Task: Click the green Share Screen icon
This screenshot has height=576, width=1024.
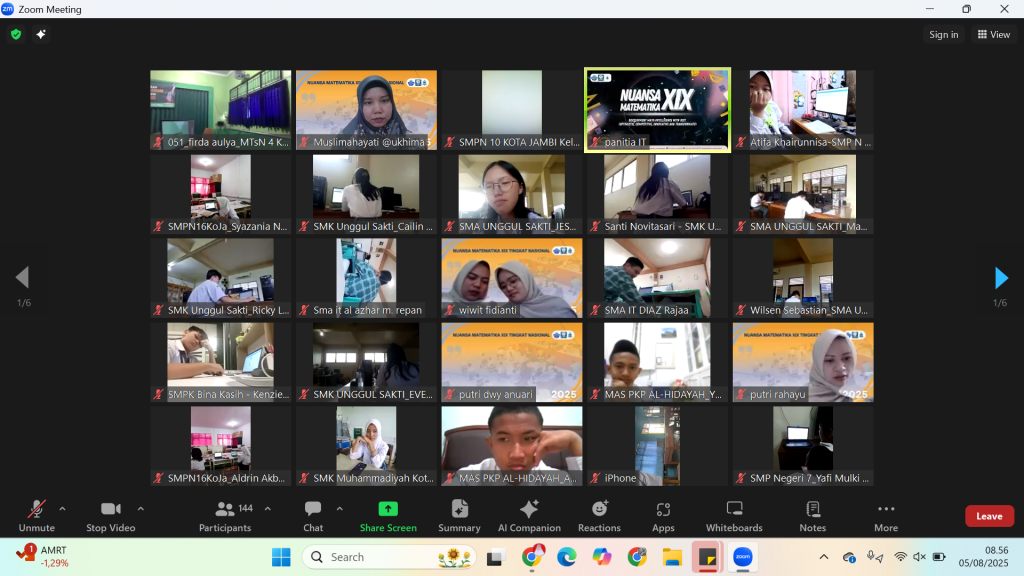Action: click(388, 515)
